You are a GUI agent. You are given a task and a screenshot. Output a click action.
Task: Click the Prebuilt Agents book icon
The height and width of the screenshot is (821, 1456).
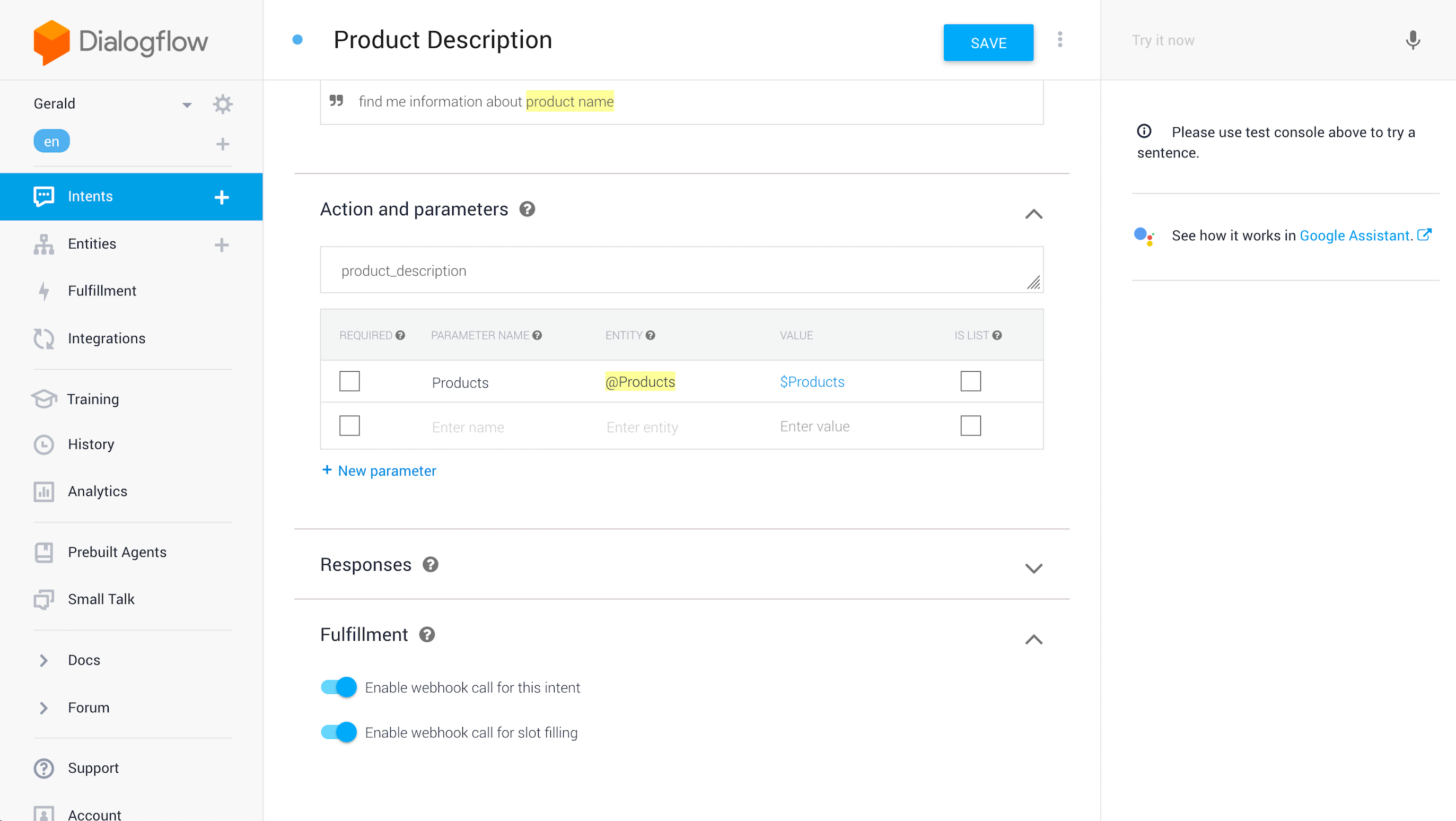click(43, 553)
